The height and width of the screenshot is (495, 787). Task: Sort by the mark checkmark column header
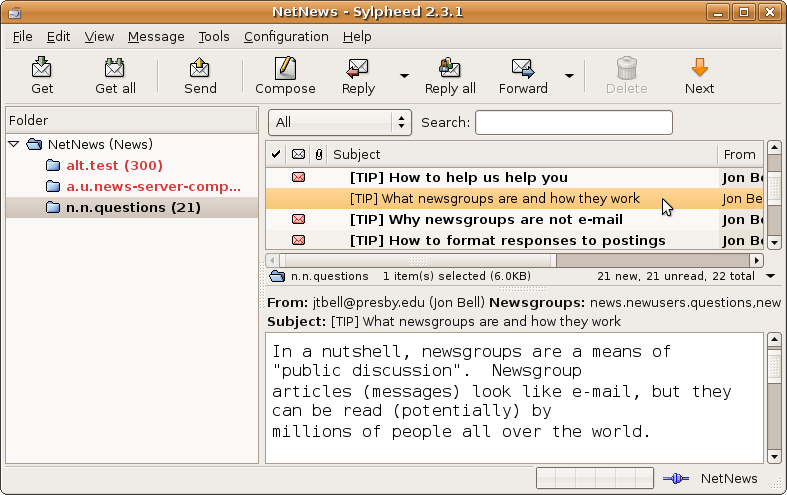277,154
